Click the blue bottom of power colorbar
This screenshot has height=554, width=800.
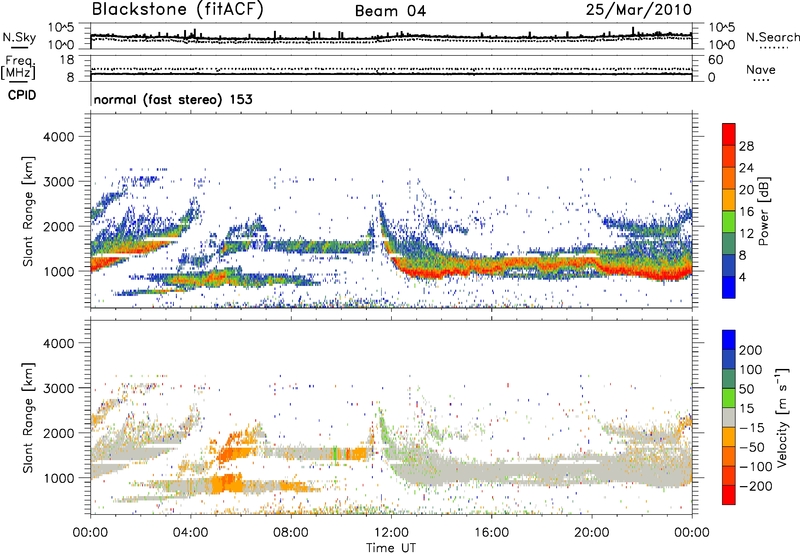coord(729,287)
